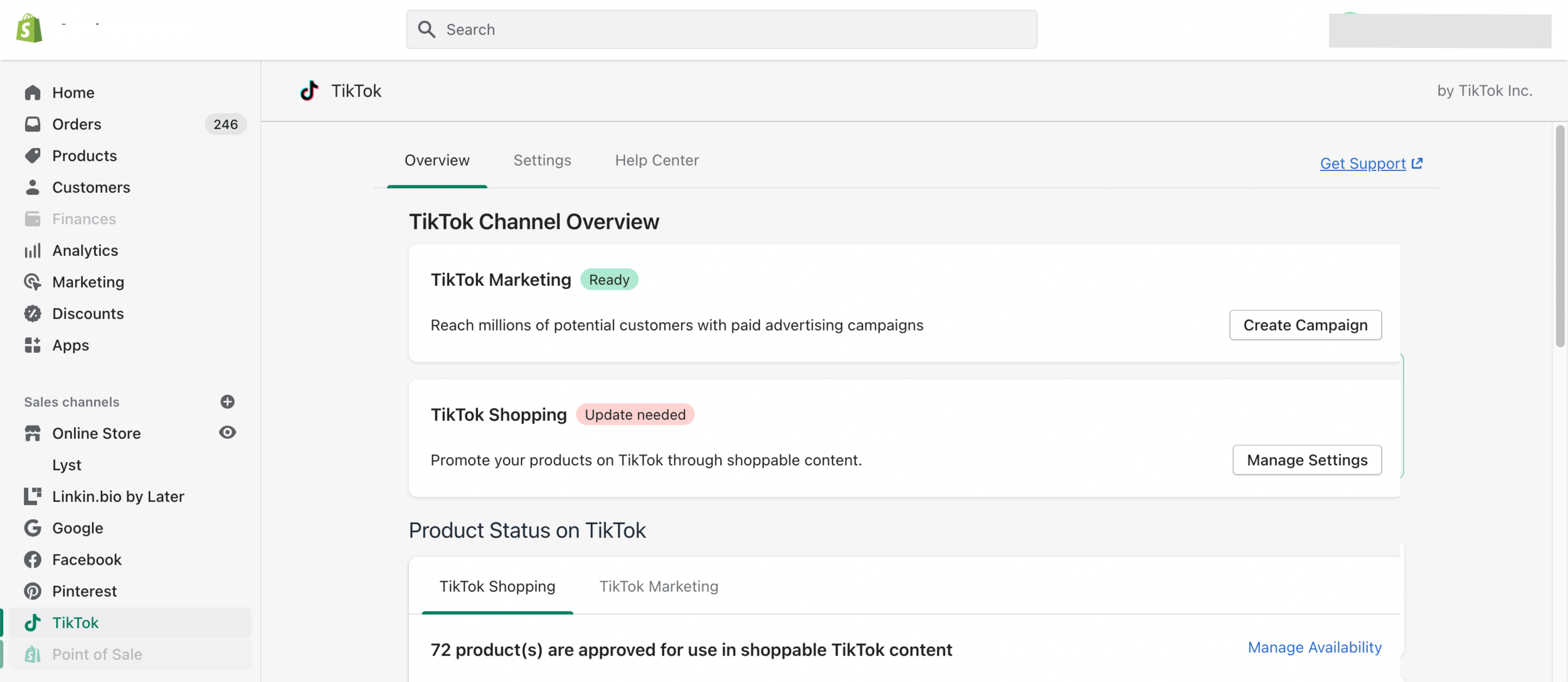Select the Lyst sales channel

[66, 464]
